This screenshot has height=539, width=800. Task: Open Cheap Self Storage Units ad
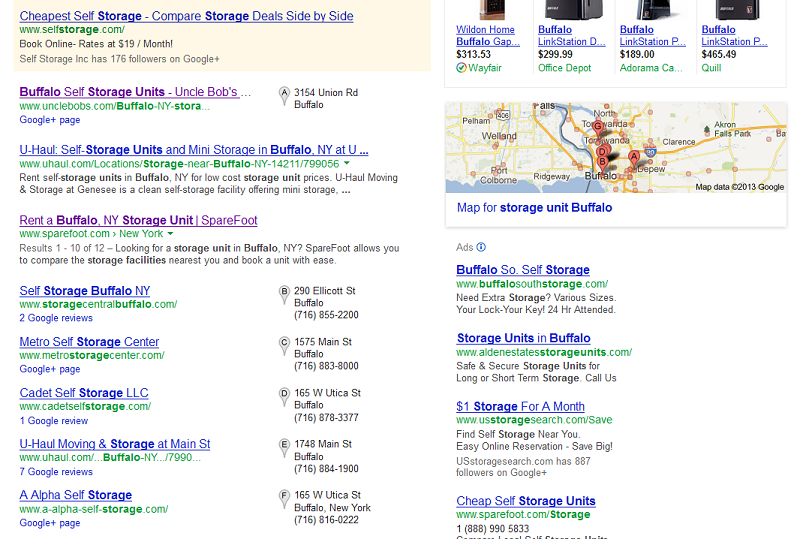pyautogui.click(x=526, y=501)
